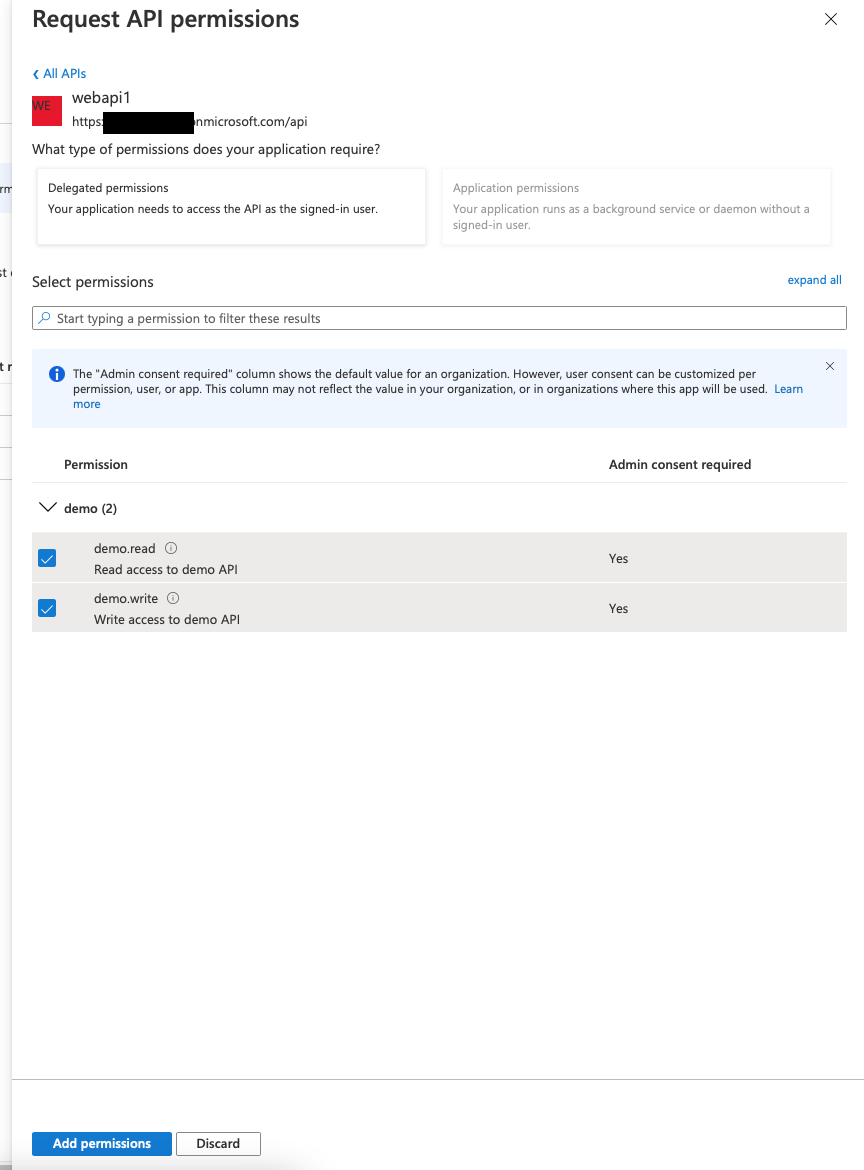Click the permission filter search field
The width and height of the screenshot is (864, 1170).
pos(440,317)
